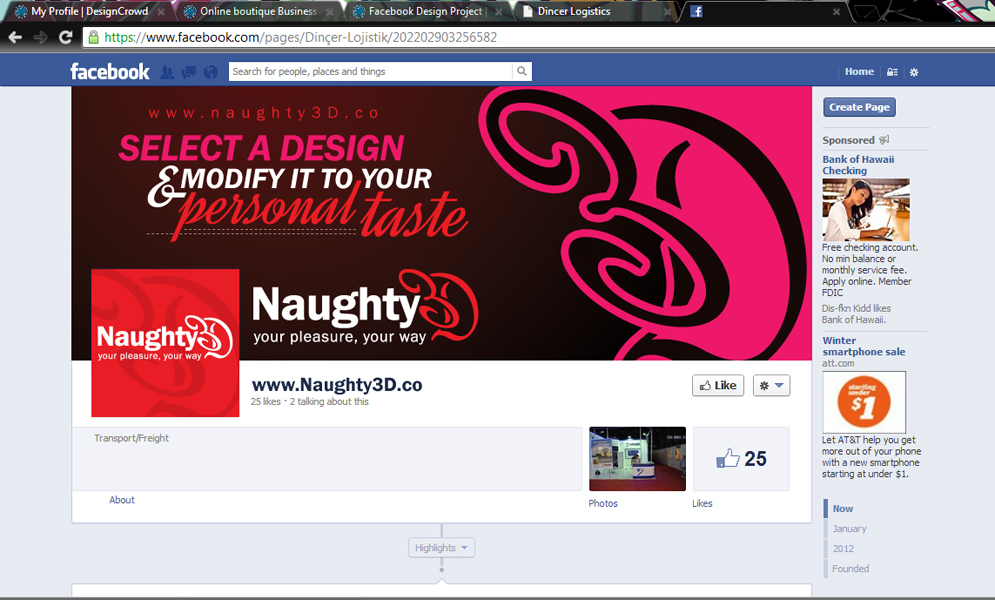Image resolution: width=995 pixels, height=600 pixels.
Task: Click the AT&T $1 ad image
Action: (864, 402)
